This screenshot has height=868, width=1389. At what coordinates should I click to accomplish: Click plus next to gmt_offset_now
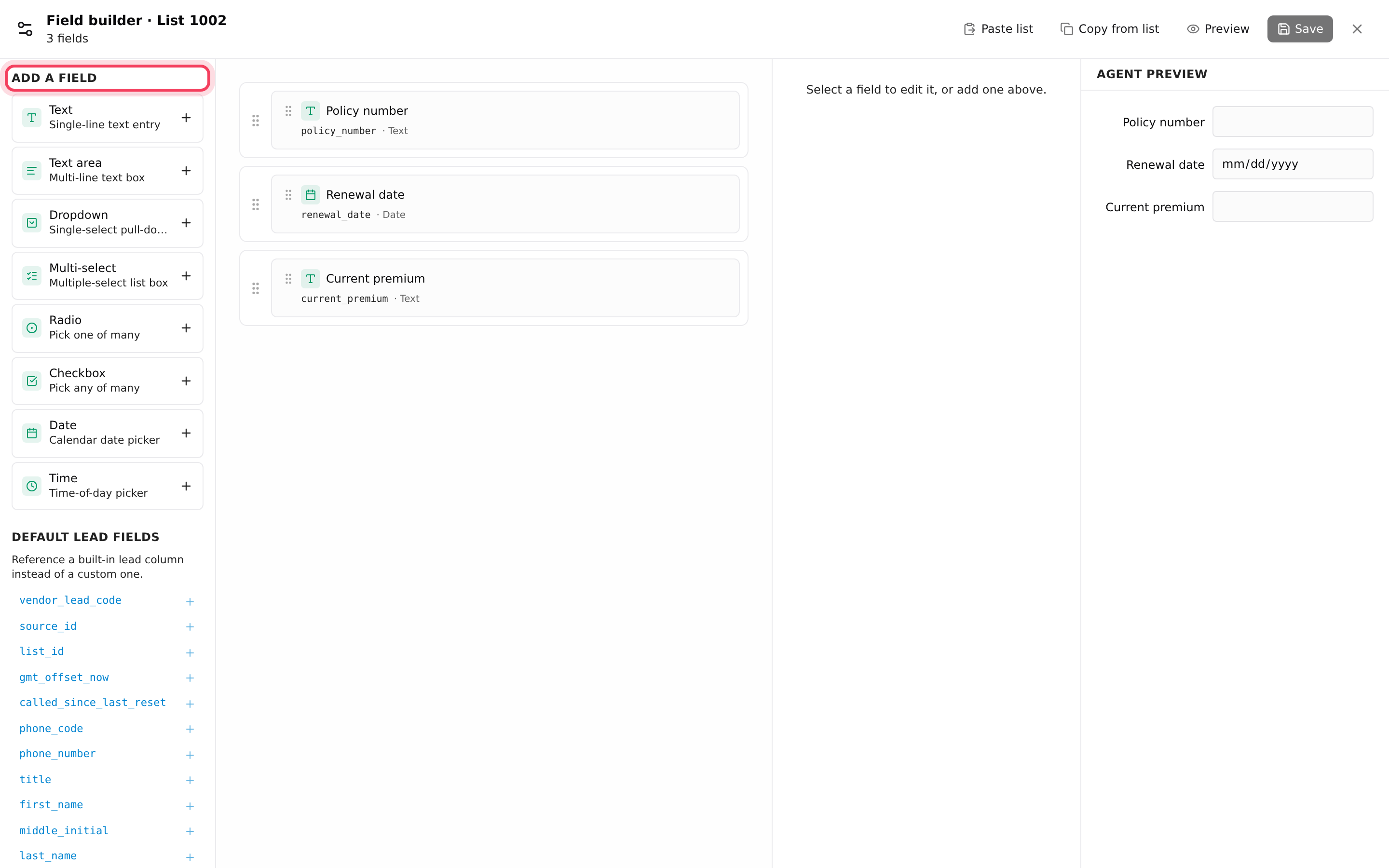click(x=190, y=678)
